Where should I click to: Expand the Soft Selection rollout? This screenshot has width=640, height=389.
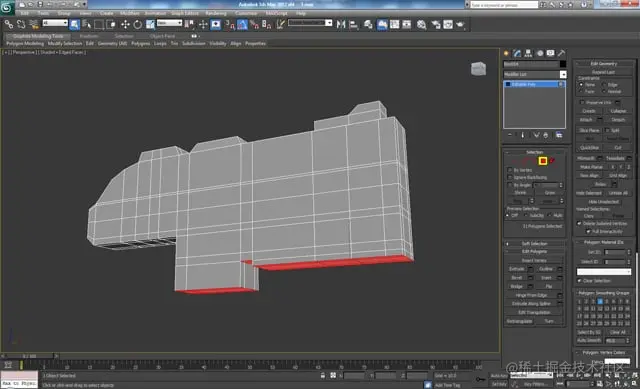click(534, 244)
